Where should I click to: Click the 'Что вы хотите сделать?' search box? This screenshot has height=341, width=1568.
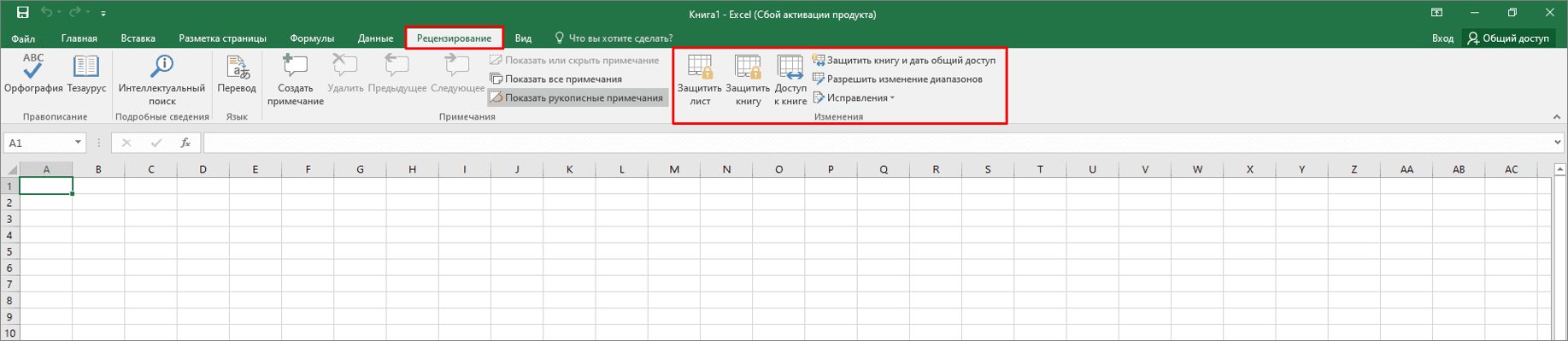(614, 38)
